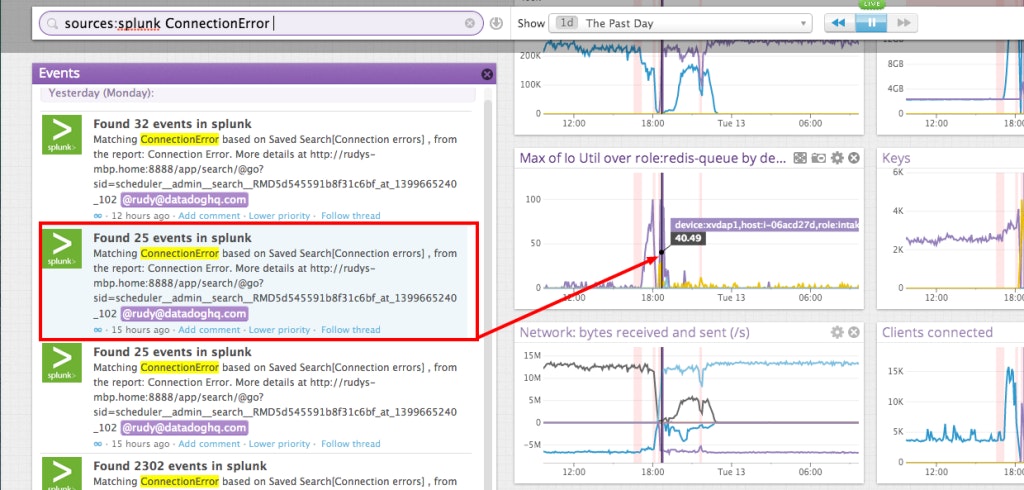Click the Events list vertical scrollbar
This screenshot has height=490, width=1024.
488,280
